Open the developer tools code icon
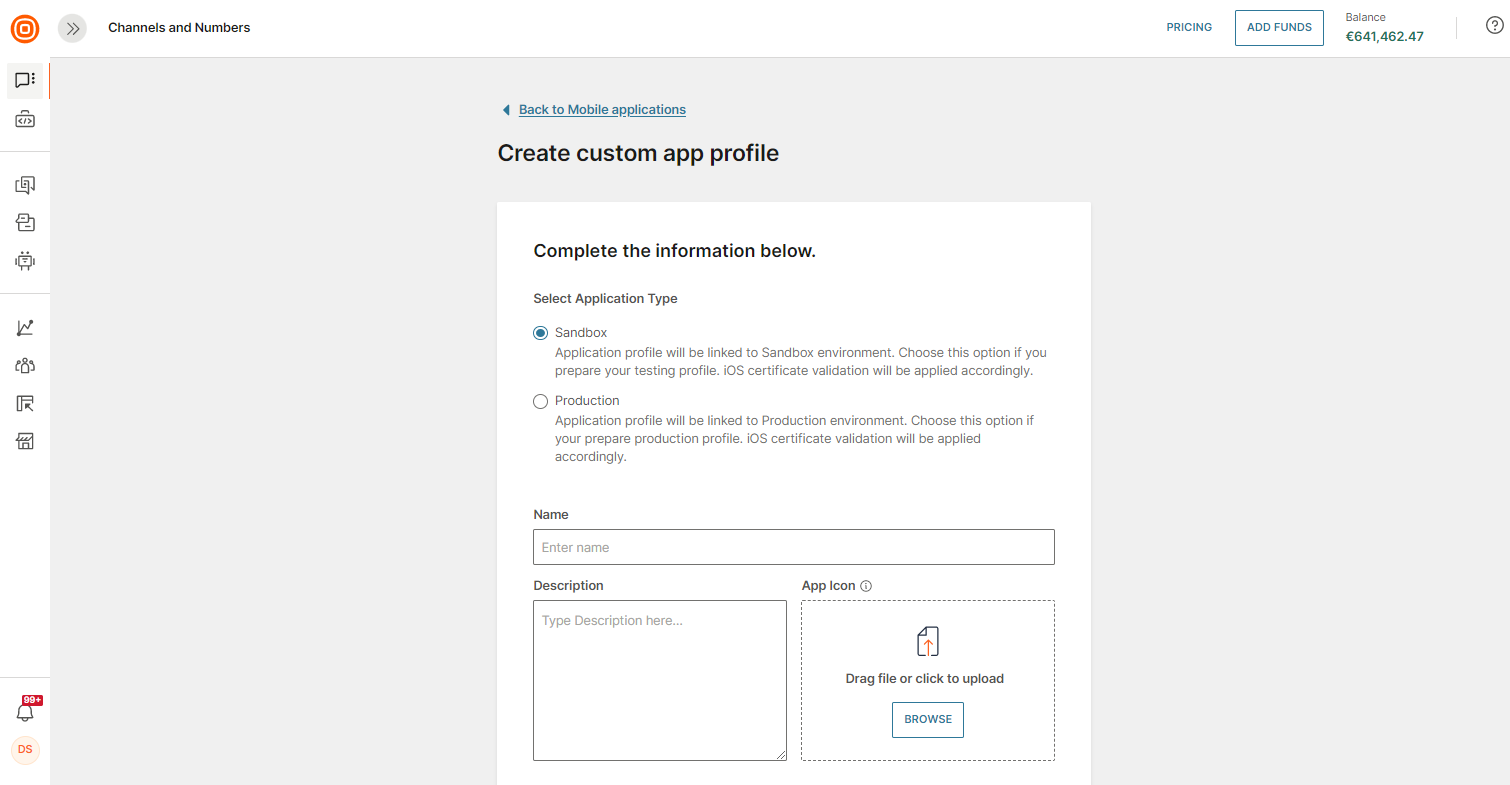This screenshot has width=1510, height=785. [25, 120]
